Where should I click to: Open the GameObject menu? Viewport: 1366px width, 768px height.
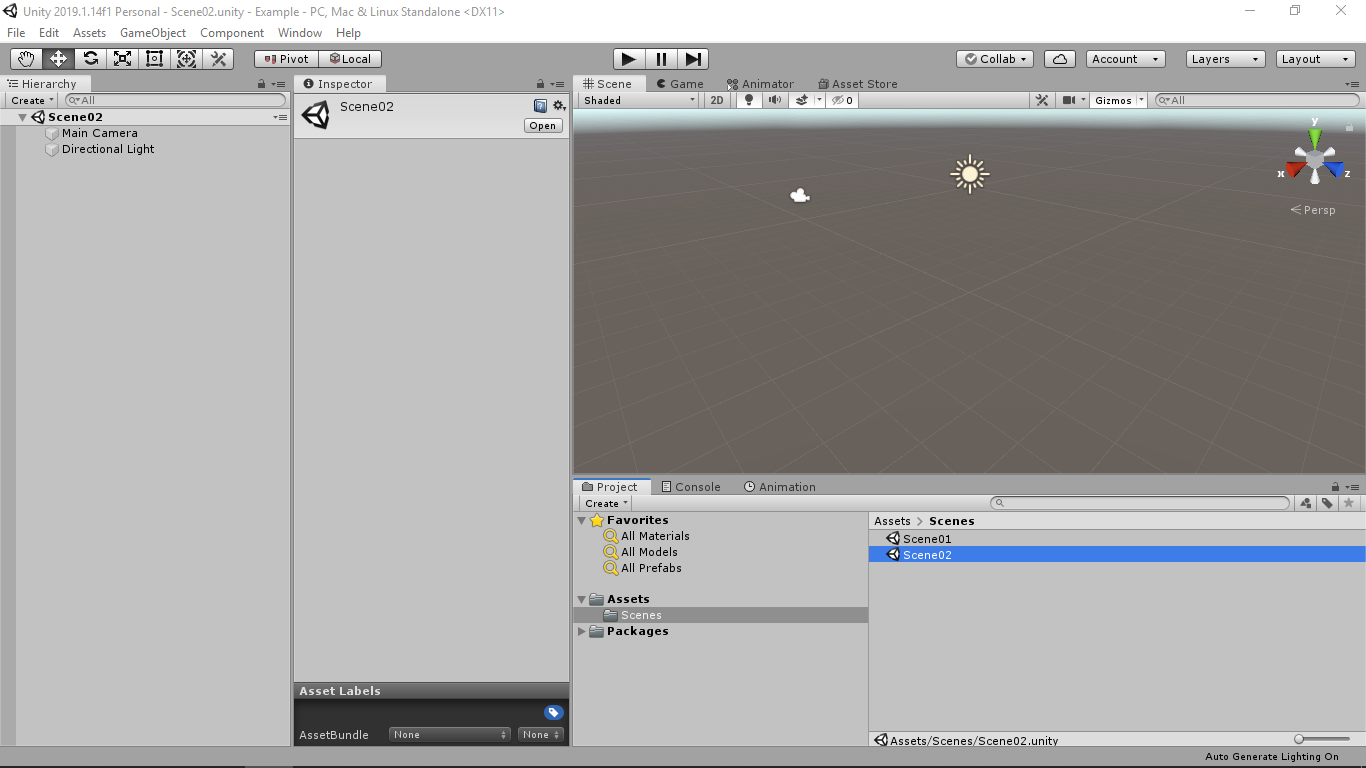[x=152, y=33]
